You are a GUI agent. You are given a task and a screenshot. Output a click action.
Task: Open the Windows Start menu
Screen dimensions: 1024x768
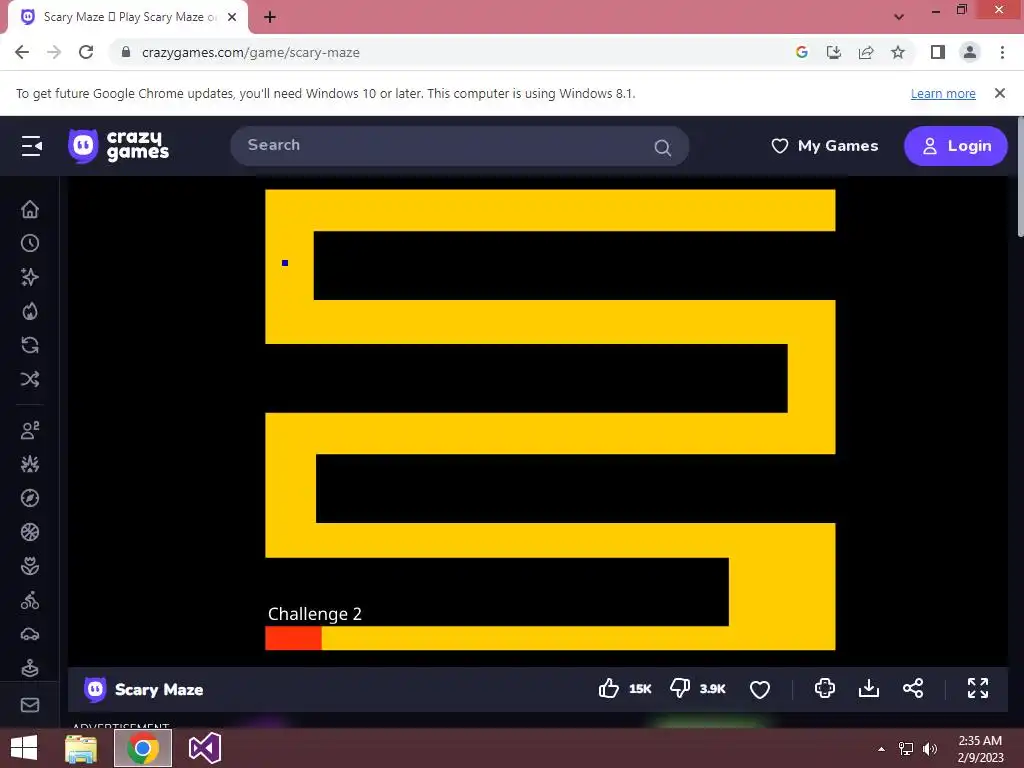point(24,748)
